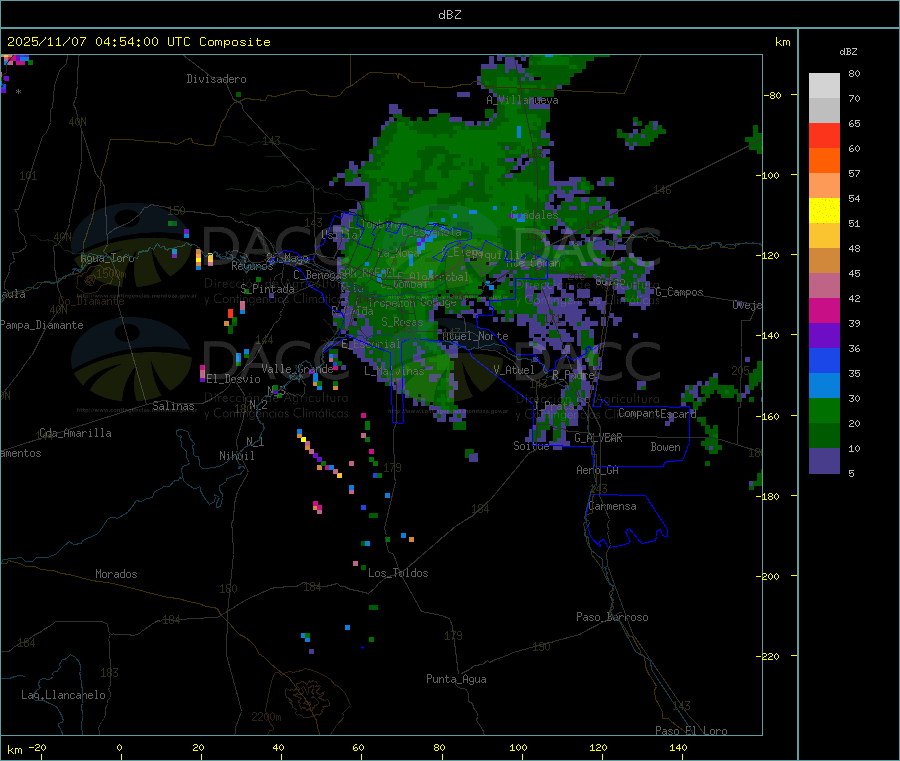The image size is (900, 761).
Task: Click the Carmensa place label
Action: click(x=612, y=507)
